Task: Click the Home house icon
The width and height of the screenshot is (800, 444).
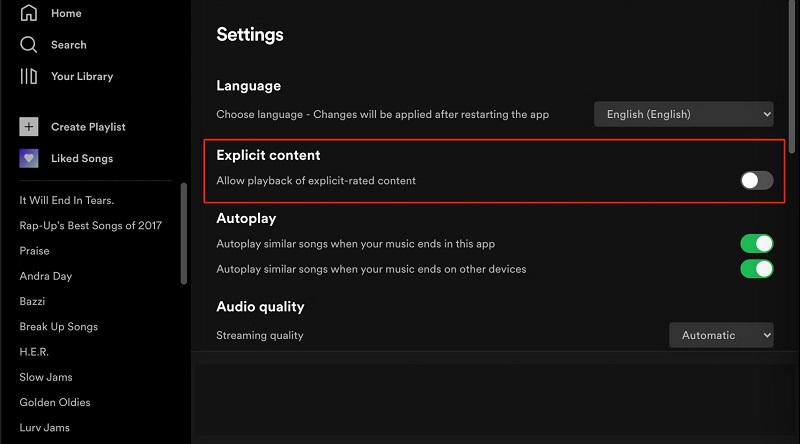Action: (x=29, y=13)
